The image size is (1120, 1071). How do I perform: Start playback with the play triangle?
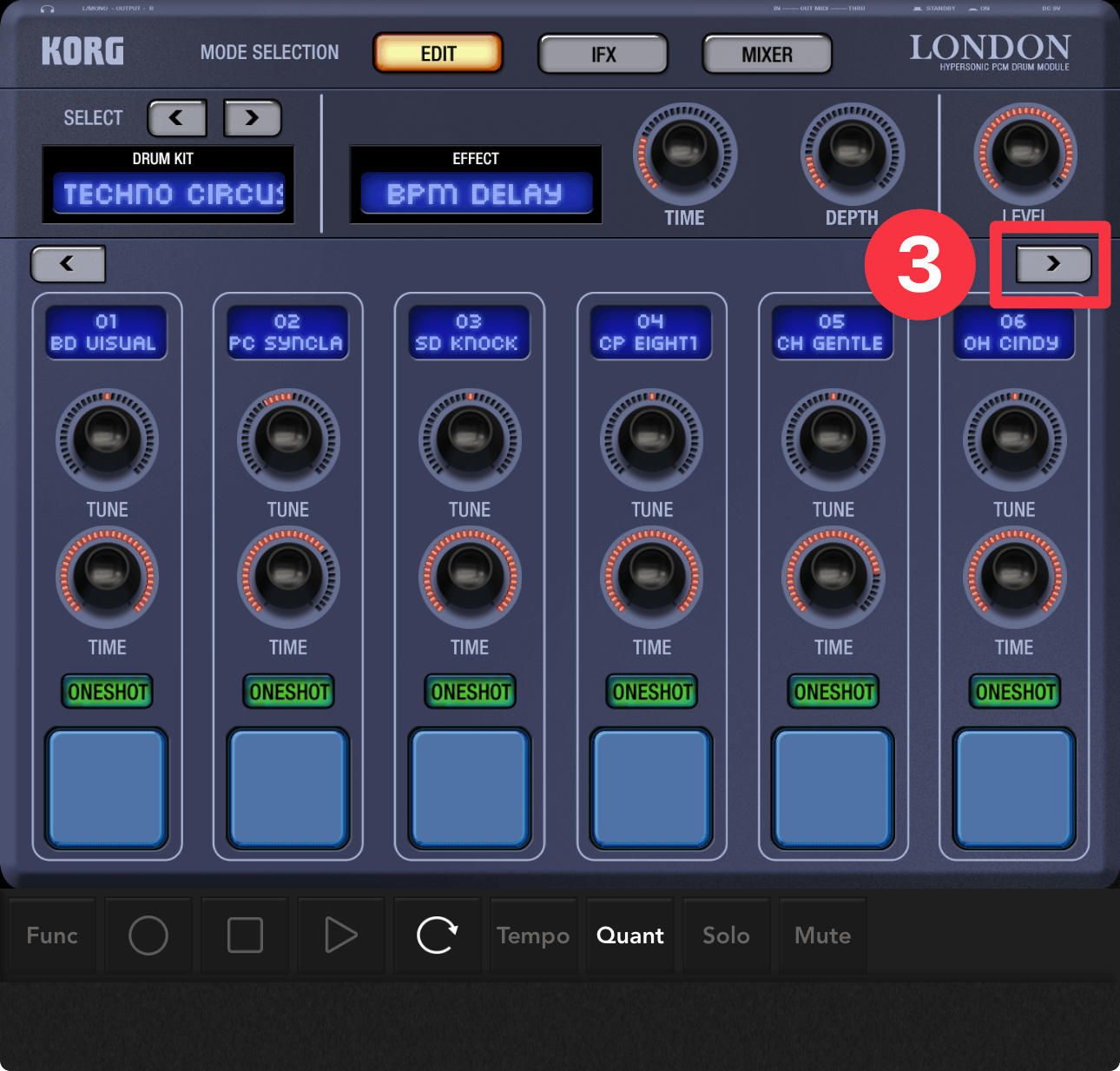(340, 935)
